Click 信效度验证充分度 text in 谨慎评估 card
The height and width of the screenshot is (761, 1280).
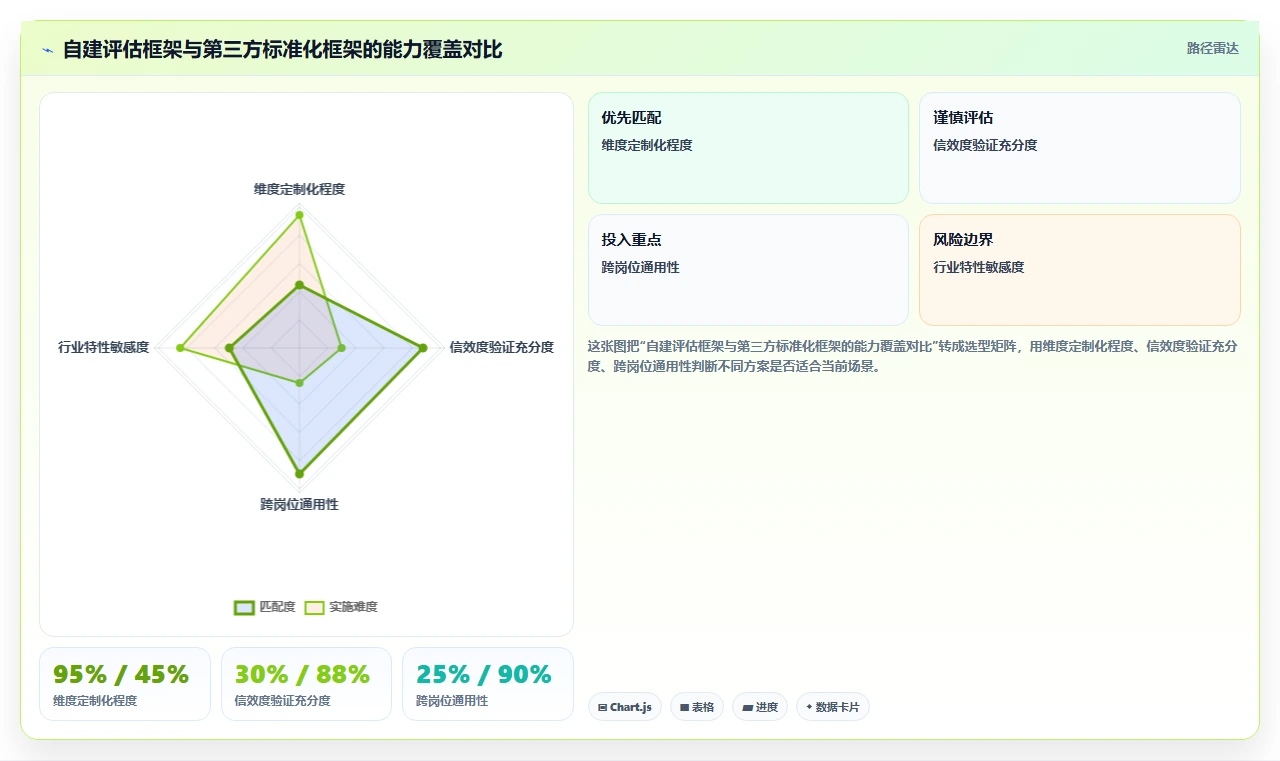985,145
